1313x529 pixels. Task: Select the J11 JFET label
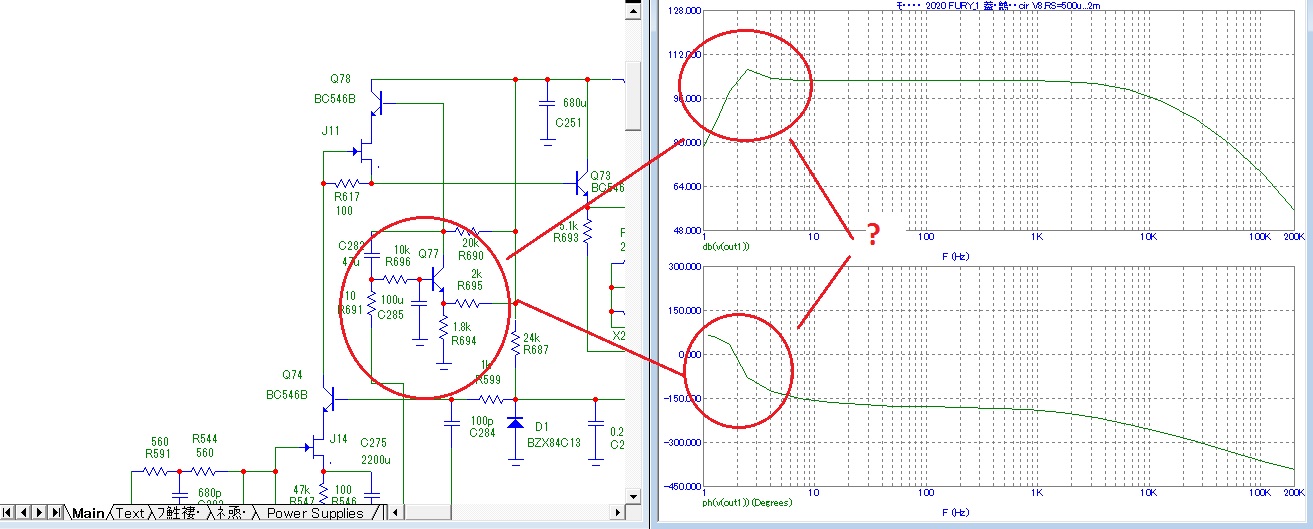[x=330, y=130]
